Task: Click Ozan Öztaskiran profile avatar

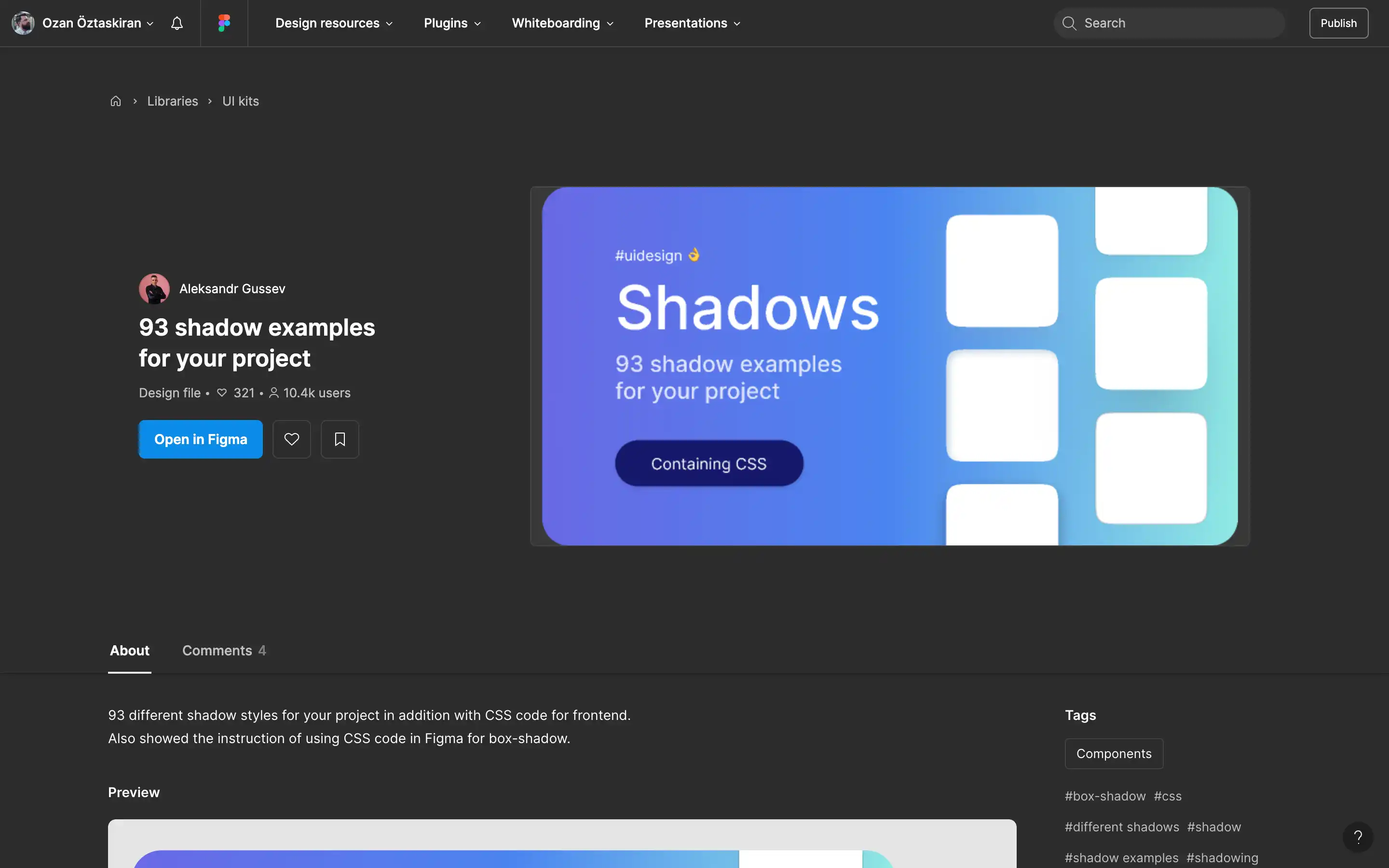Action: tap(23, 23)
